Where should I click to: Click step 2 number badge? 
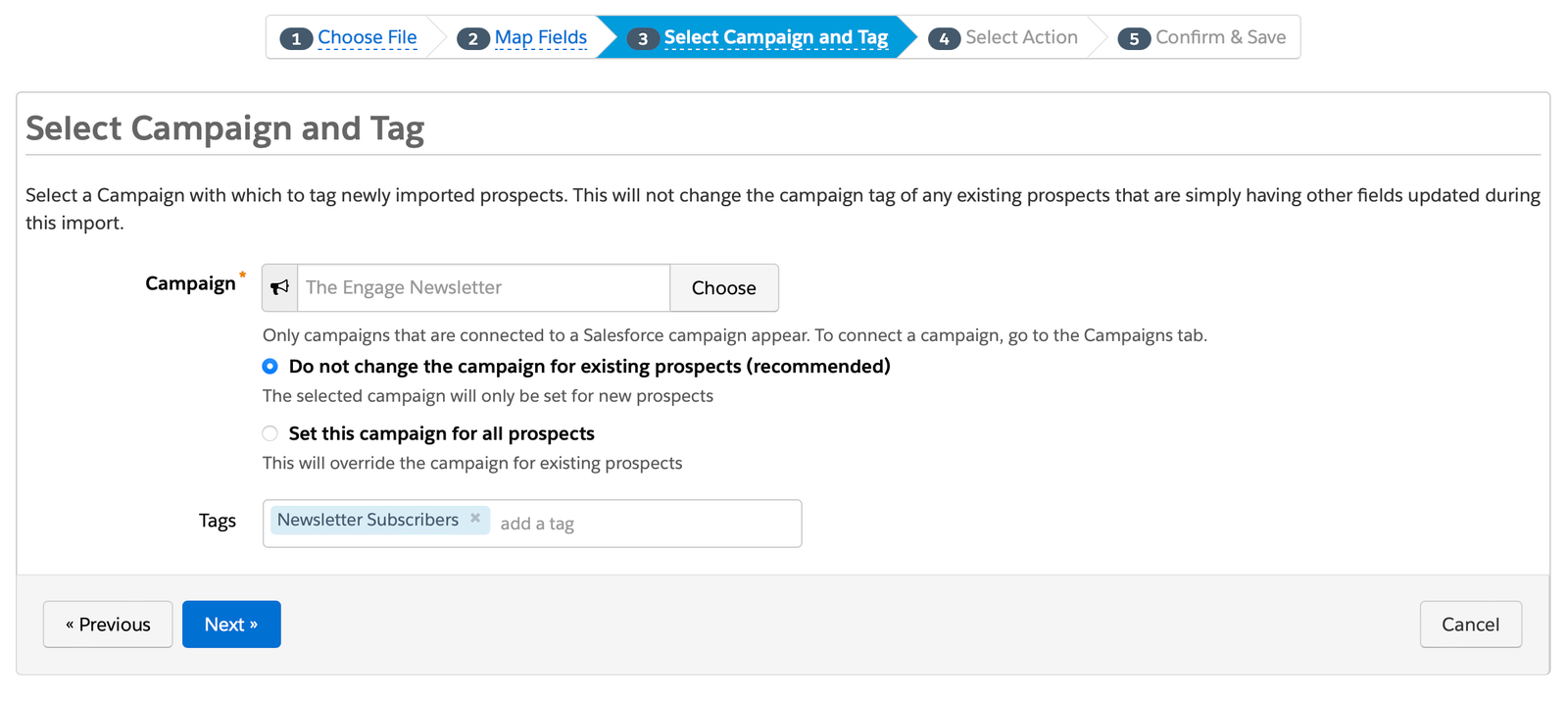(x=472, y=38)
